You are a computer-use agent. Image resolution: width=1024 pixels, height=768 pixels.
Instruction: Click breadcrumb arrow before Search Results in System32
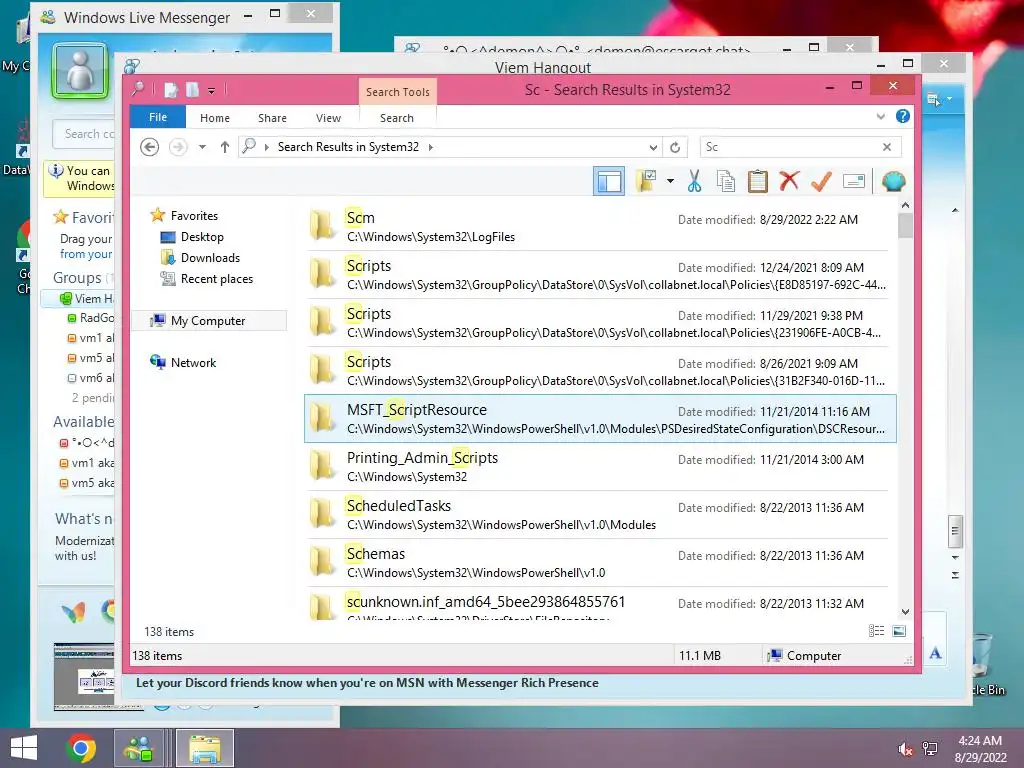(266, 147)
